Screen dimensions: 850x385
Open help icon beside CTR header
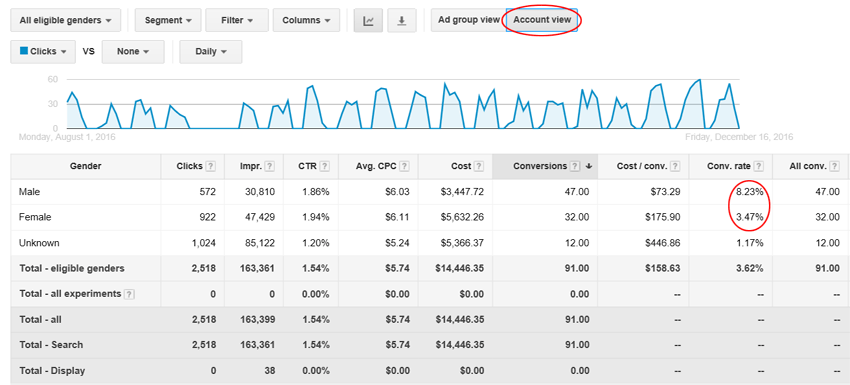324,167
